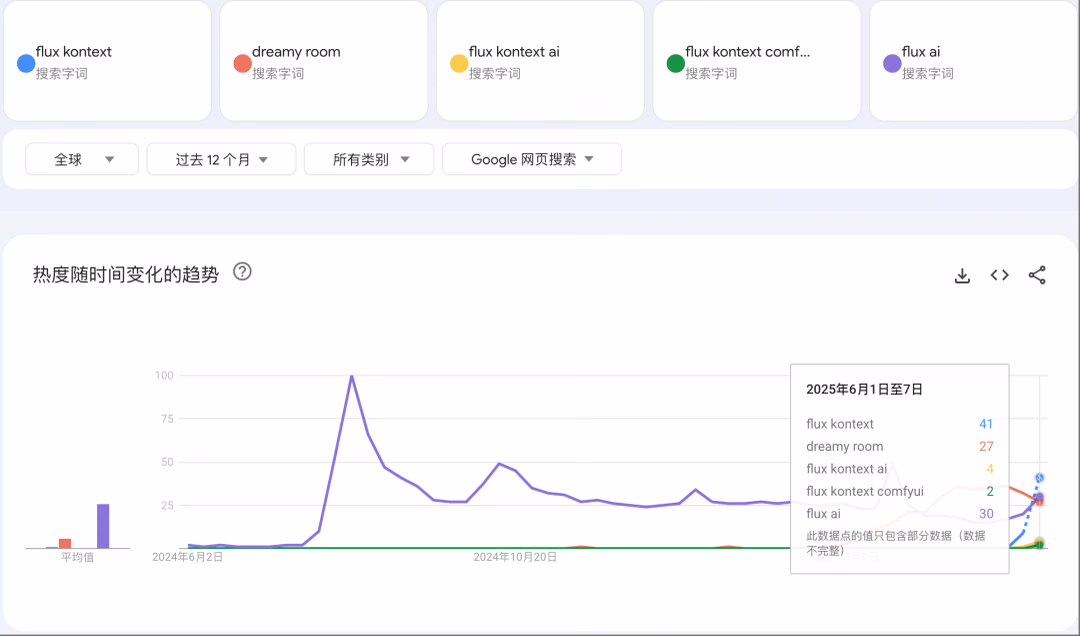Click the 热度随时间变化的趋势 heading
This screenshot has height=636, width=1080.
[126, 274]
